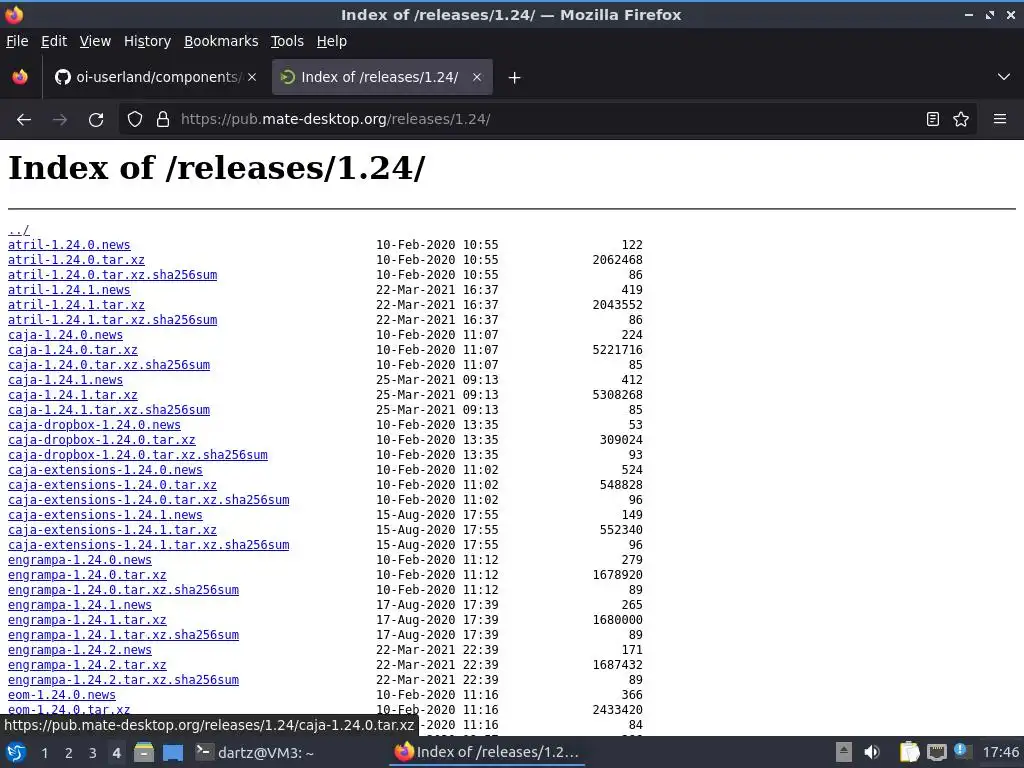
Task: Expand the list all tabs chevron
Action: pyautogui.click(x=1004, y=78)
